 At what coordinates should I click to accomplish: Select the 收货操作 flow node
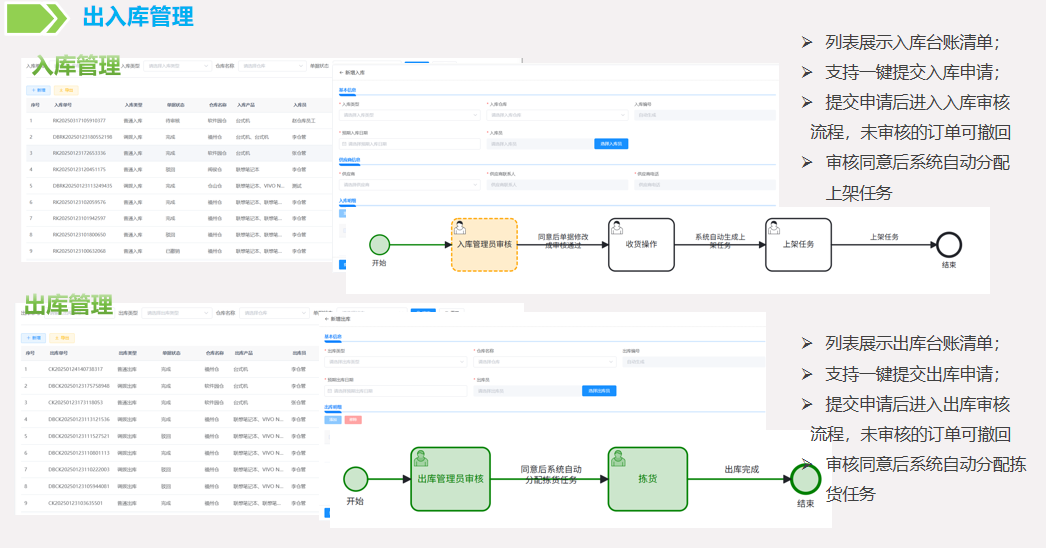[x=641, y=244]
